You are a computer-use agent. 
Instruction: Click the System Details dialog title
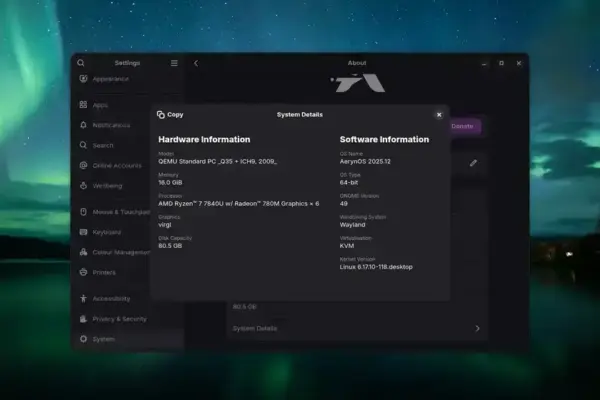point(300,114)
